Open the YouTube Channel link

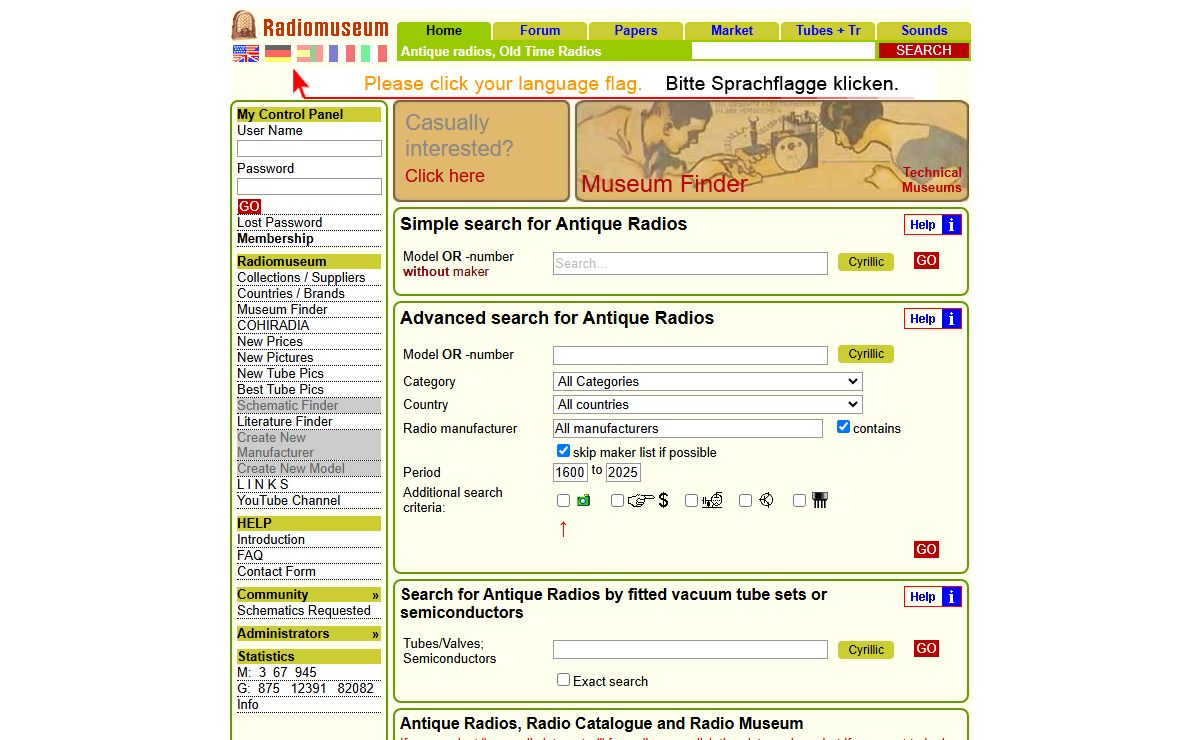click(288, 501)
